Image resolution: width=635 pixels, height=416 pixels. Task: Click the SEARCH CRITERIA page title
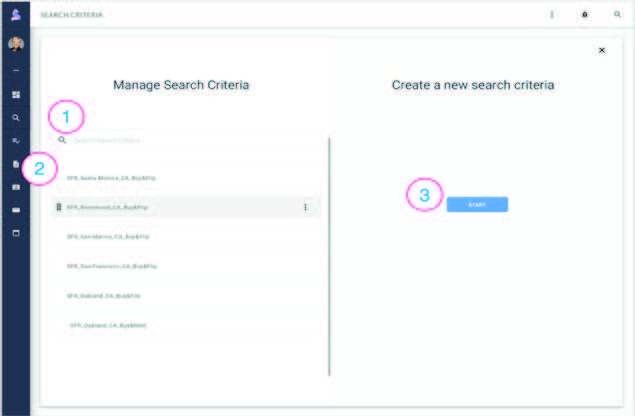pyautogui.click(x=72, y=15)
